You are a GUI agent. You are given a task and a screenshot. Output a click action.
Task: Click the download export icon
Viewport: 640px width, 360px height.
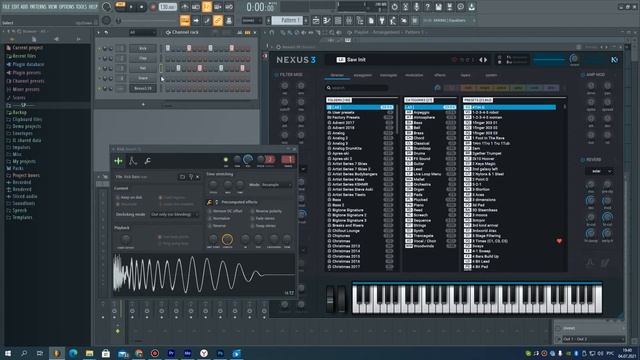click(471, 7)
